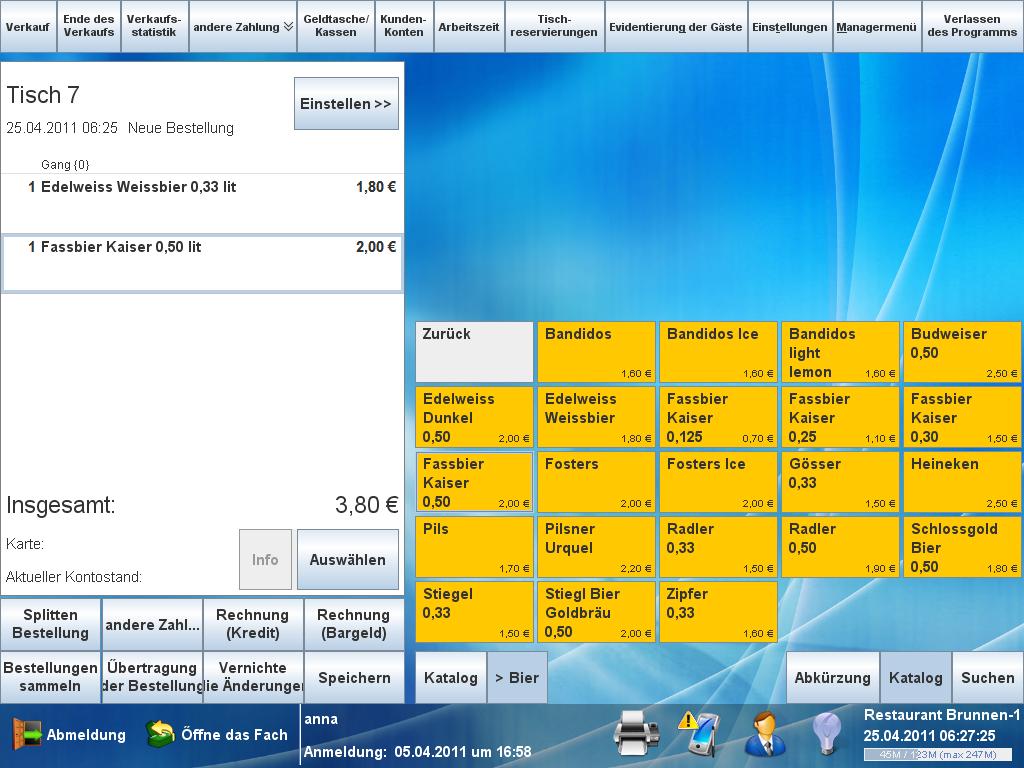Click Speichern to save the order
The height and width of the screenshot is (768, 1024).
354,678
